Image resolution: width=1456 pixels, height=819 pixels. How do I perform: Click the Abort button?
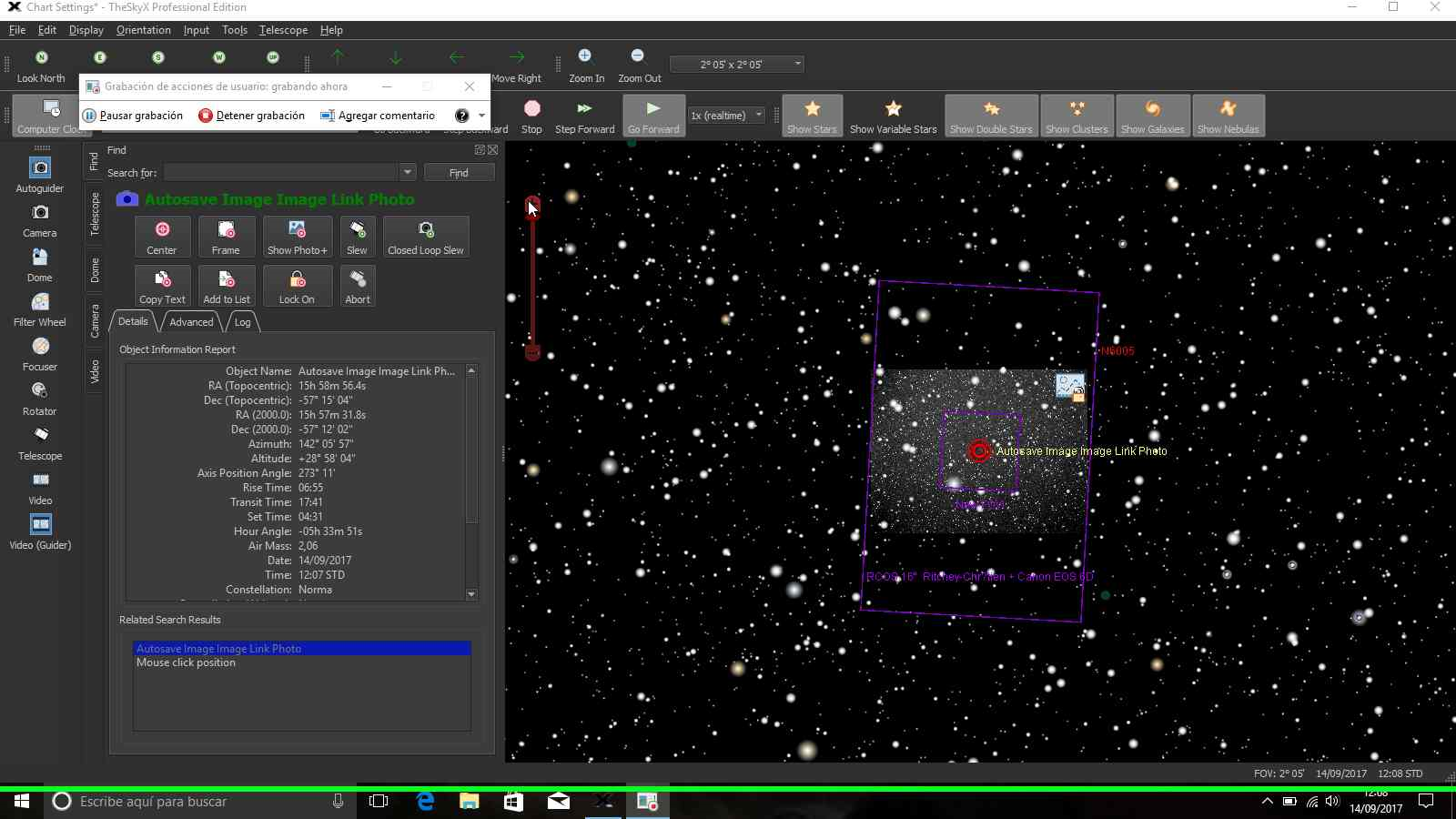click(358, 286)
